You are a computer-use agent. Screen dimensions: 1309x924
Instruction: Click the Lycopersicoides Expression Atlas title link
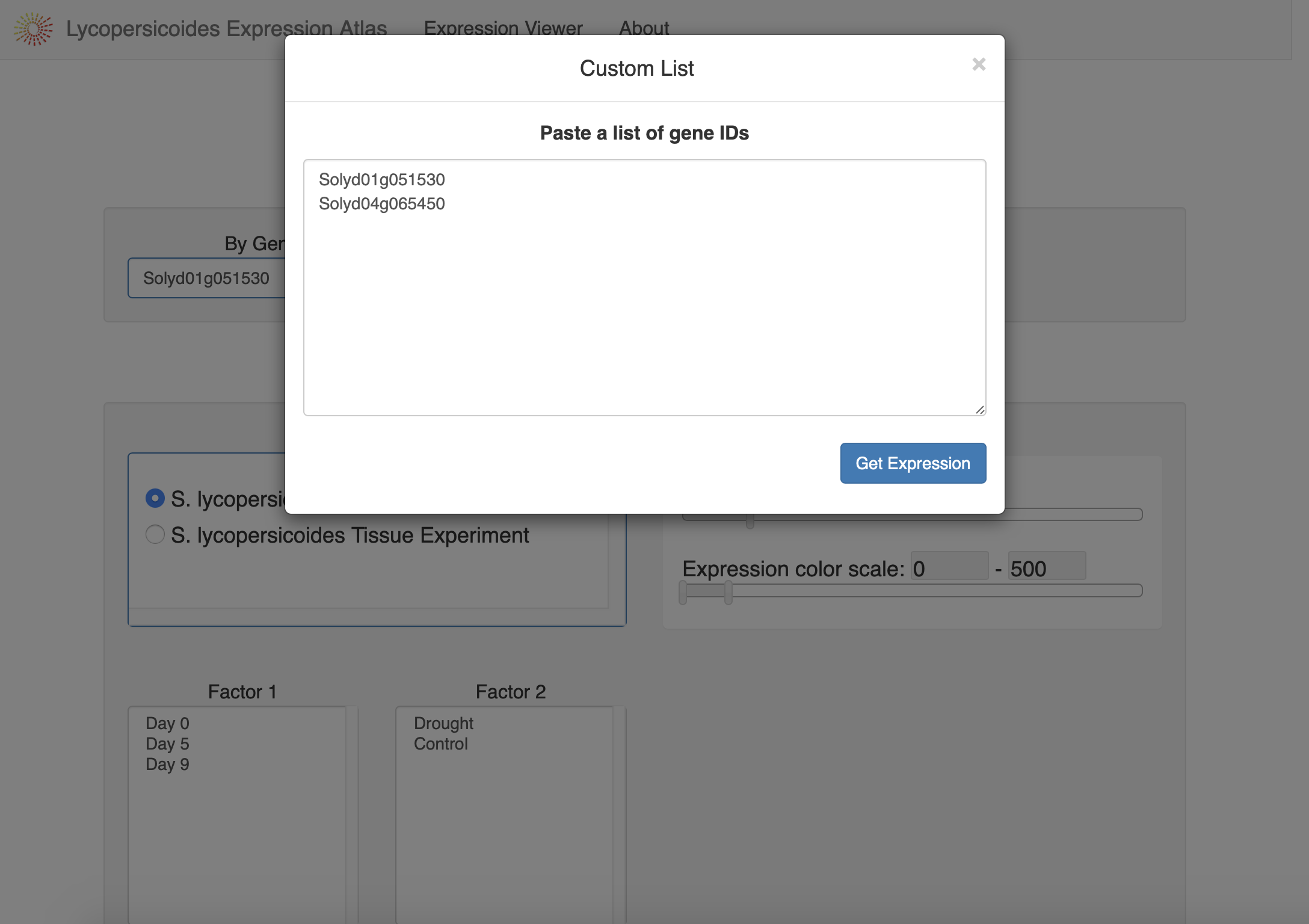[226, 28]
